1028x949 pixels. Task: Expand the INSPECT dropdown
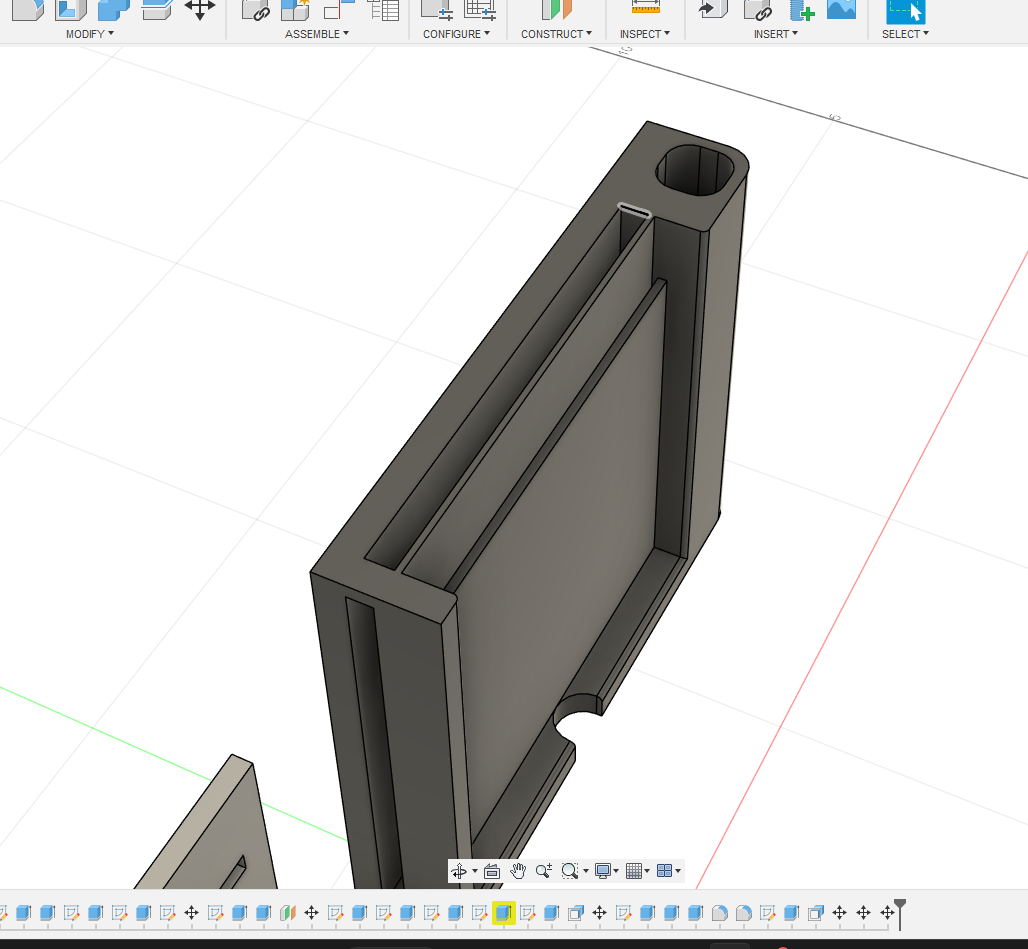coord(644,34)
